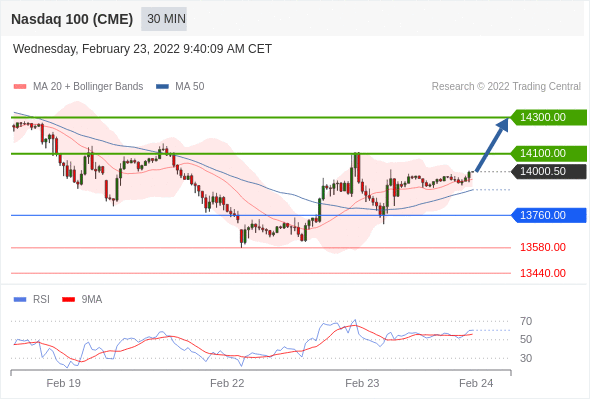Click the pink MA 20 Bollinger legend swatch

coord(20,87)
